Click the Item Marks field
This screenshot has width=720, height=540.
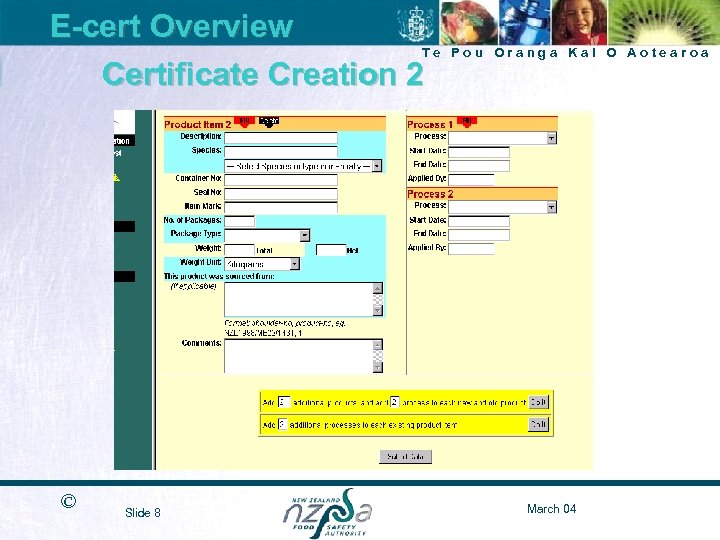281,208
